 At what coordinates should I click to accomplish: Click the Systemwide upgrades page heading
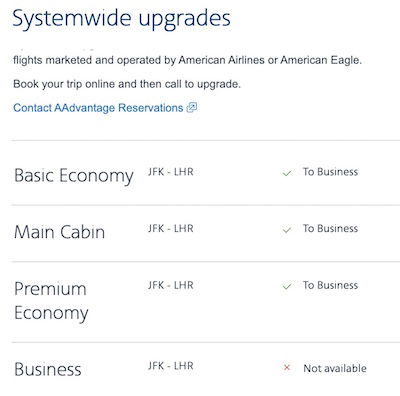(x=122, y=19)
